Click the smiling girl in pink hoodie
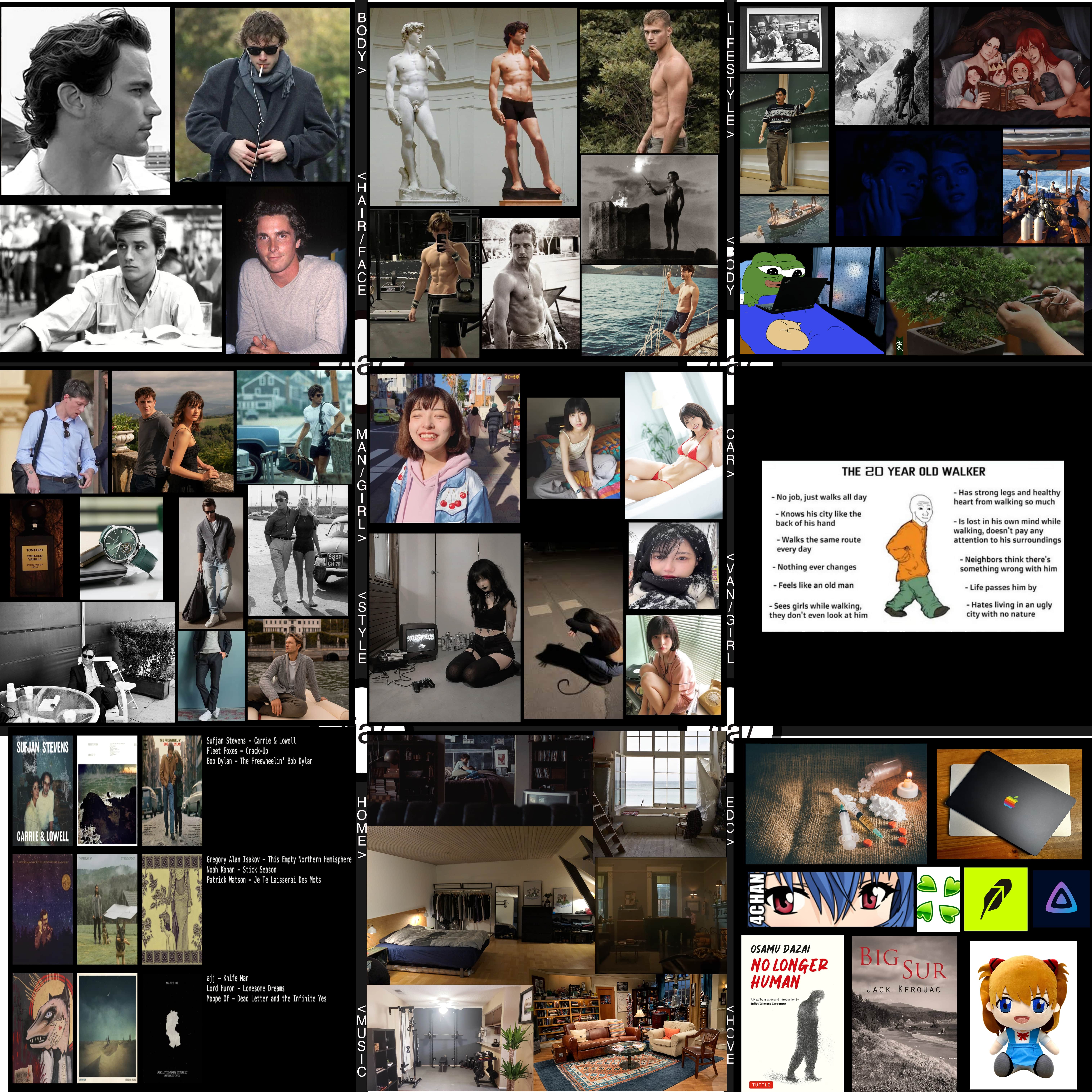Viewport: 1092px width, 1092px height. click(x=445, y=448)
